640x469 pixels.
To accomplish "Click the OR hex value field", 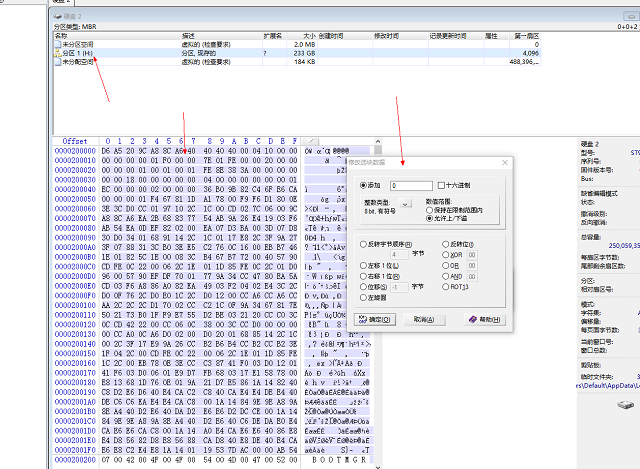I will tap(472, 265).
